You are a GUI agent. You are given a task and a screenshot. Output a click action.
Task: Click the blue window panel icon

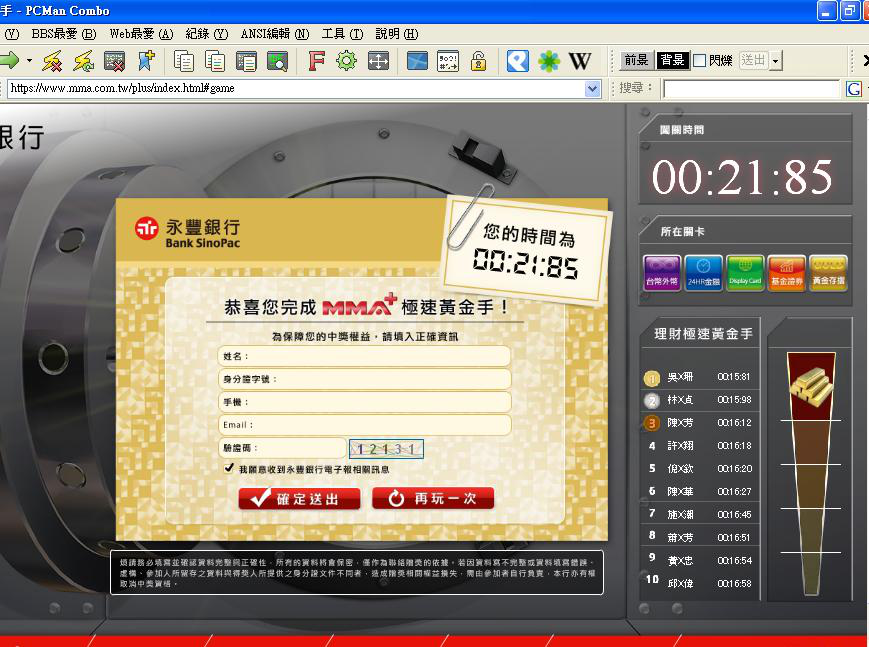(x=417, y=60)
